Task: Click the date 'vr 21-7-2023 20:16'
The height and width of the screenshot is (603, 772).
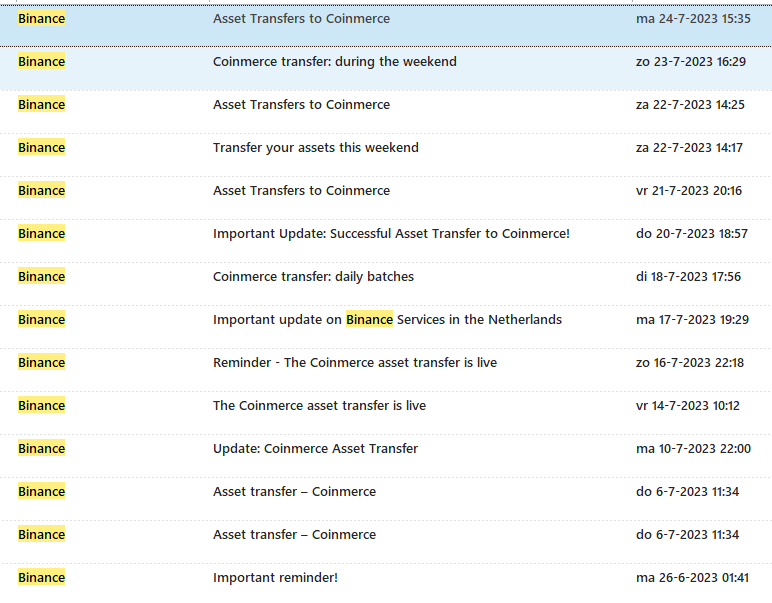Action: coord(689,190)
